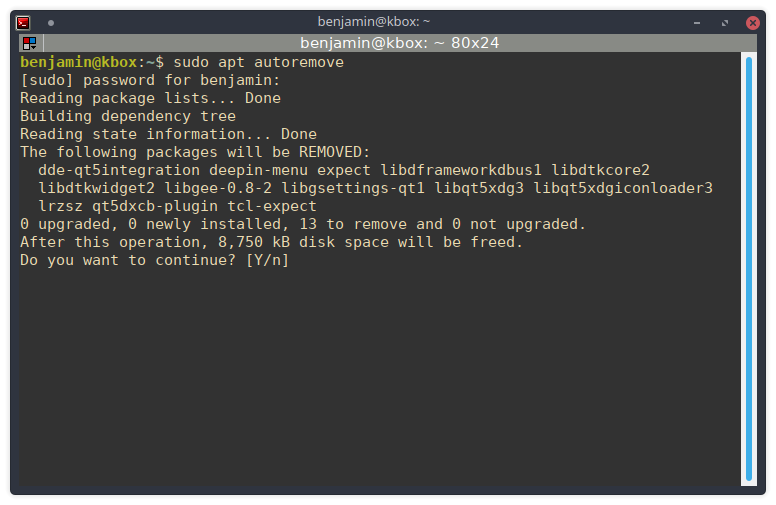Click the green benjamin@kbox prompt text
The height and width of the screenshot is (505, 776).
pos(79,62)
